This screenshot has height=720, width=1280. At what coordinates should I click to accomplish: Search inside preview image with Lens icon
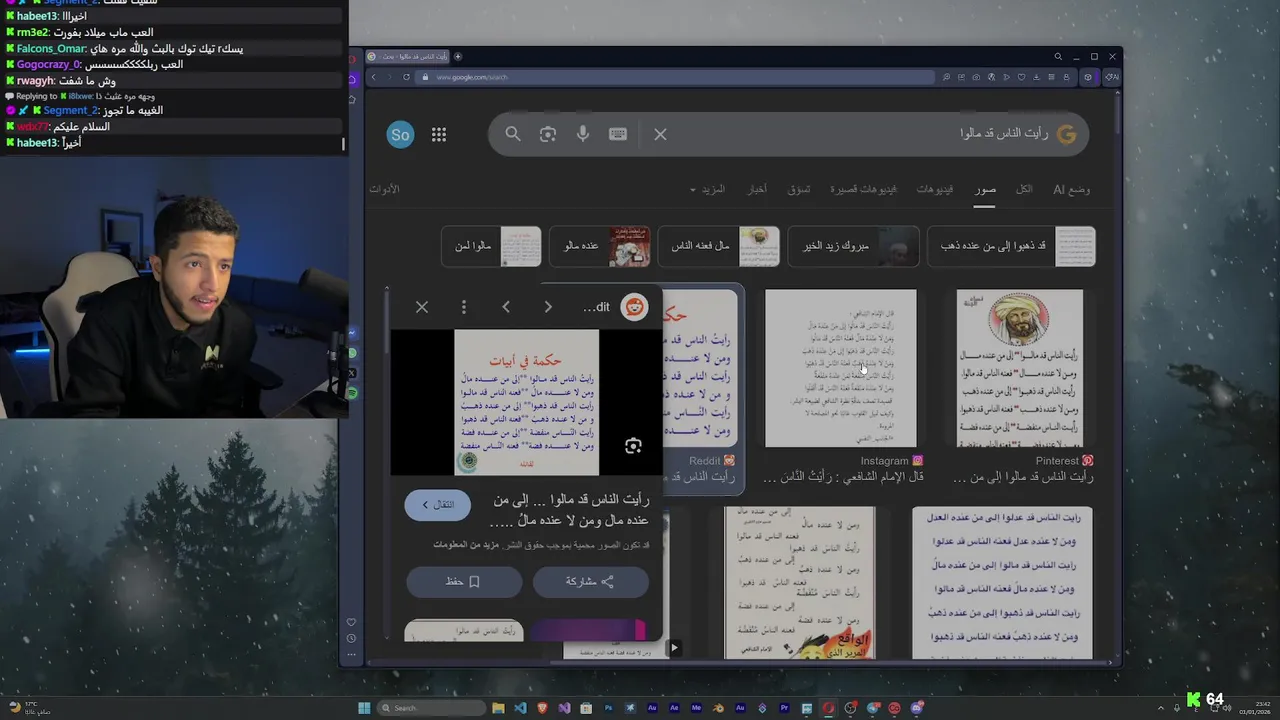coord(633,446)
